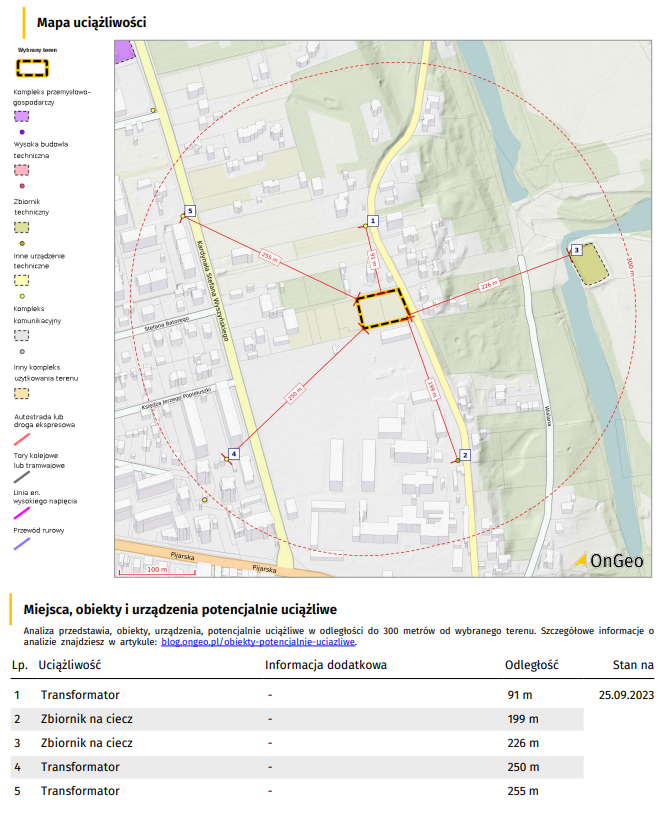
Task: Click the '100 m' map scale bar
Action: pyautogui.click(x=157, y=570)
